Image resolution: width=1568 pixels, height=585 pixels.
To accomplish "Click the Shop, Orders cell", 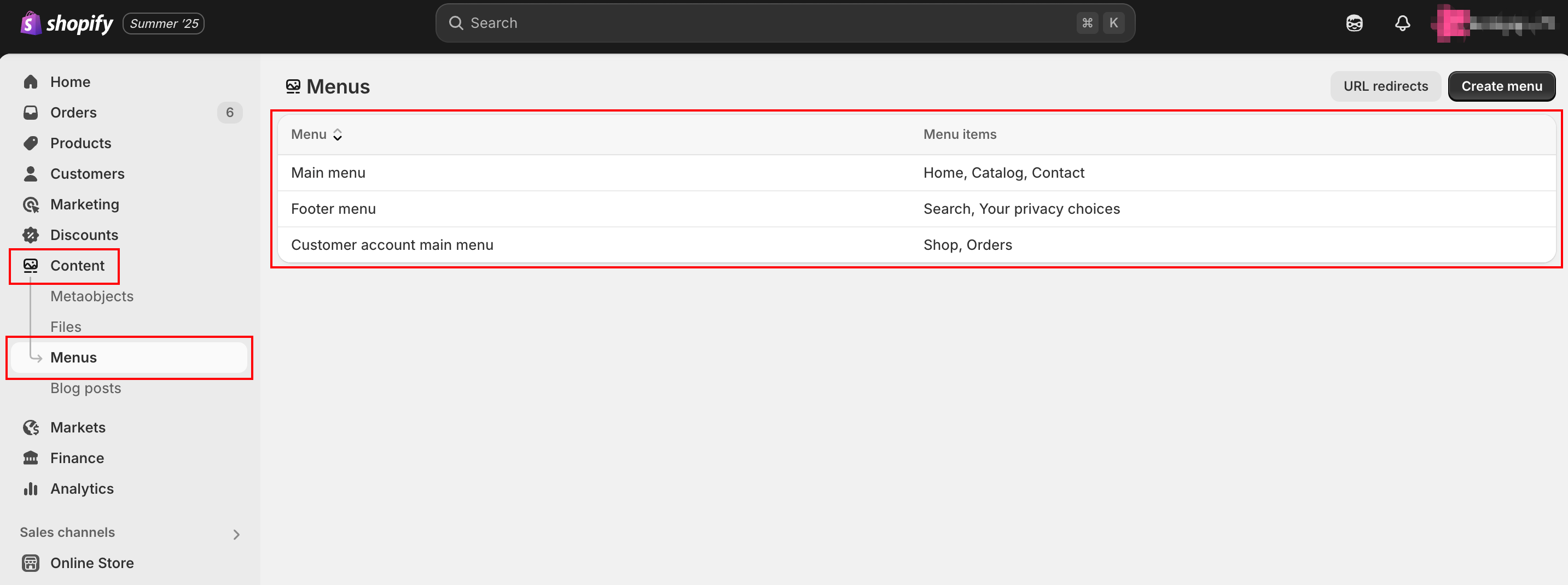I will point(968,245).
